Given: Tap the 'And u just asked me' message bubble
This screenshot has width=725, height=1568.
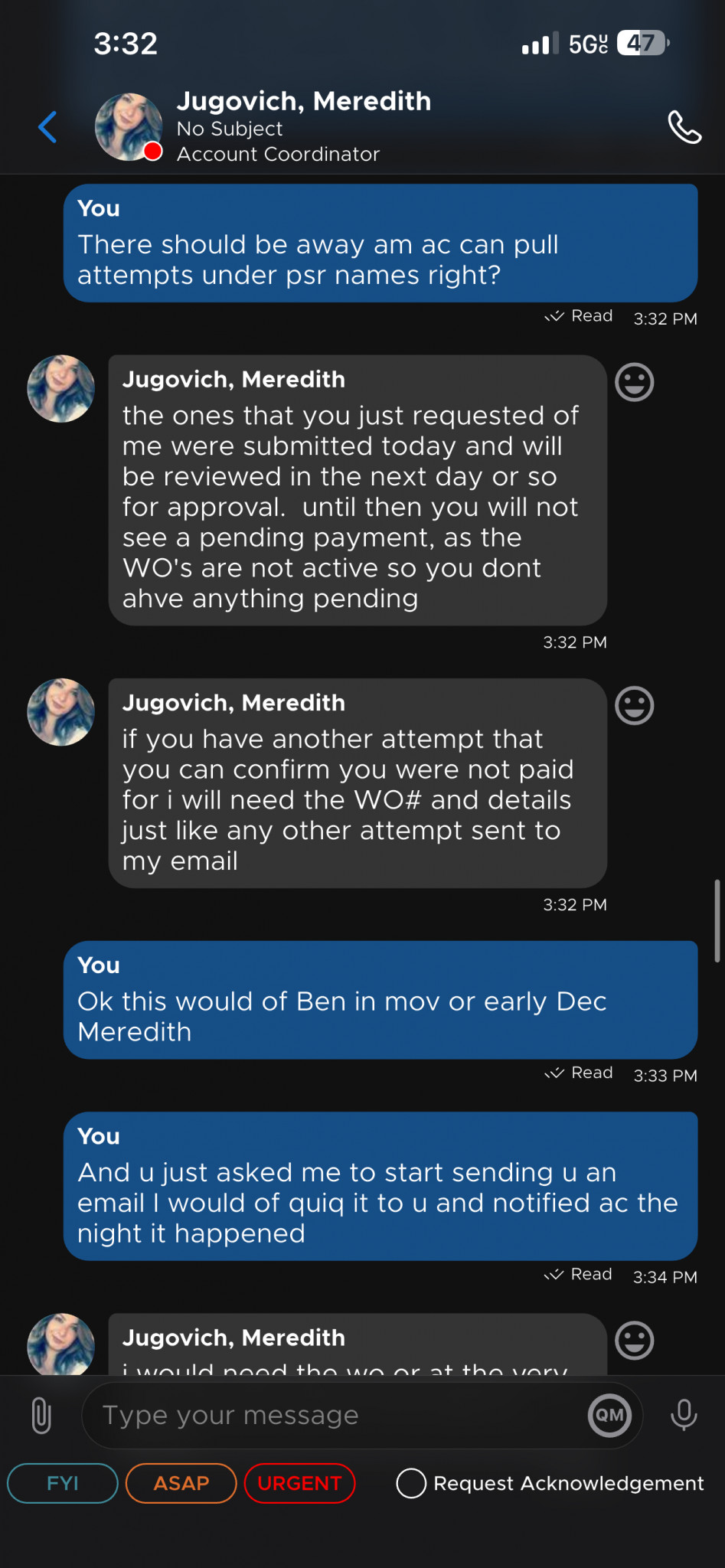Looking at the screenshot, I should (380, 1186).
